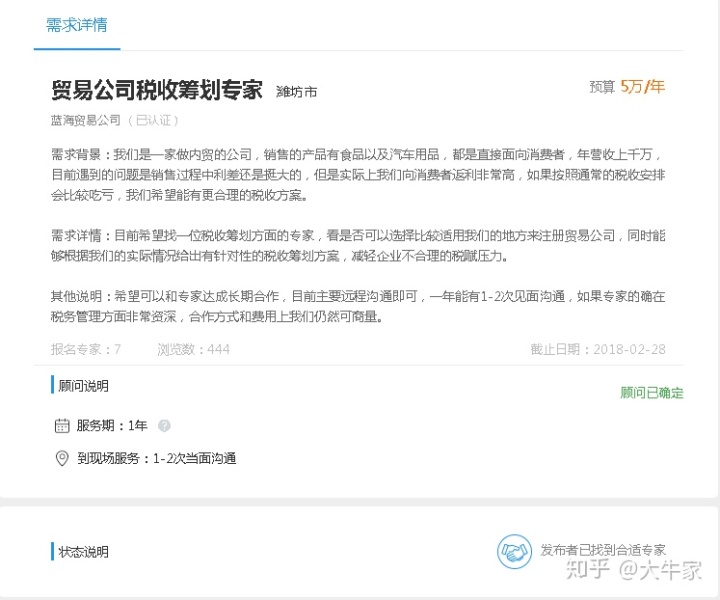Open the 蓝海贸易公司 company link
This screenshot has height=600, width=720.
[x=85, y=120]
